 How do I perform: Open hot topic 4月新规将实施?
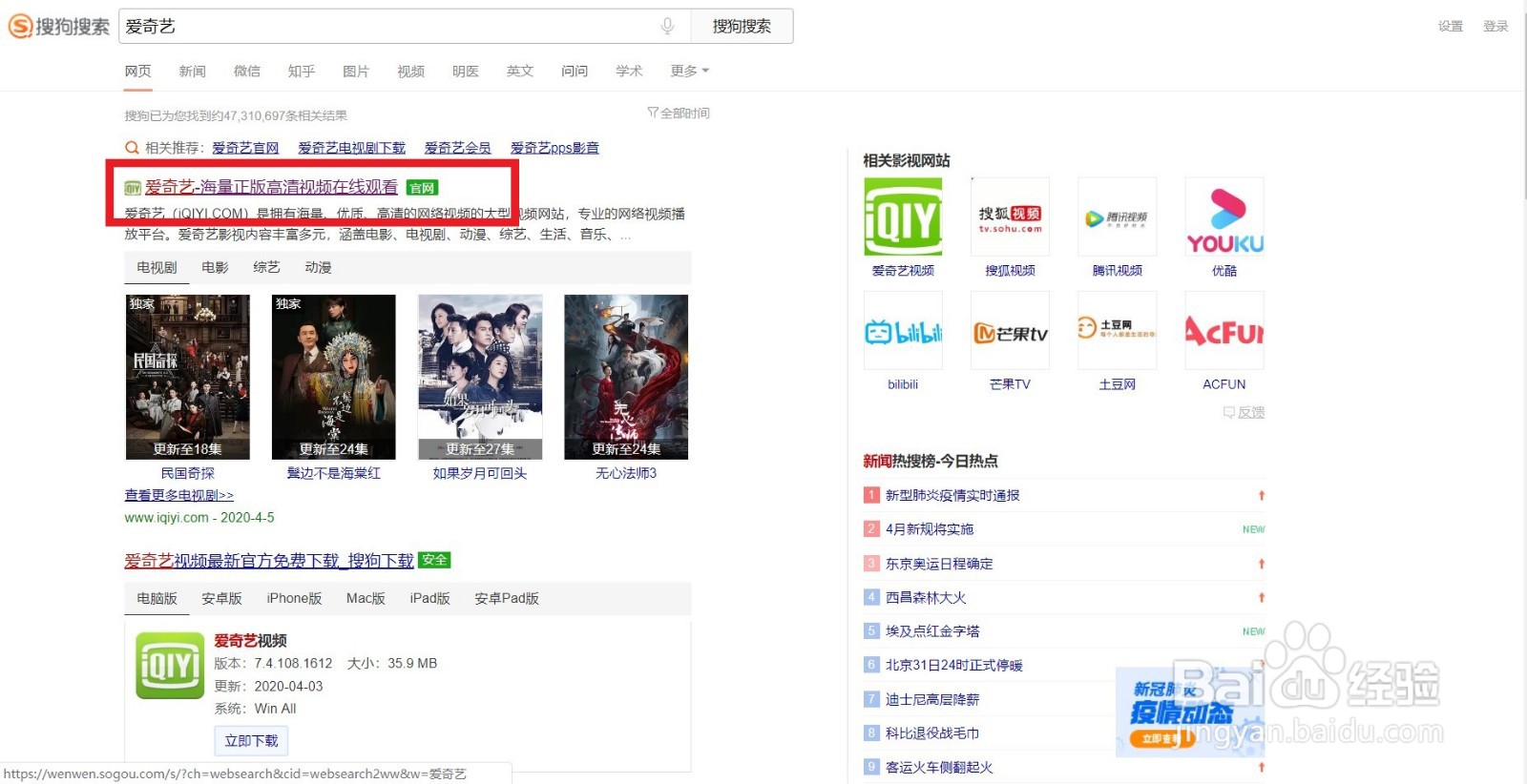[930, 528]
